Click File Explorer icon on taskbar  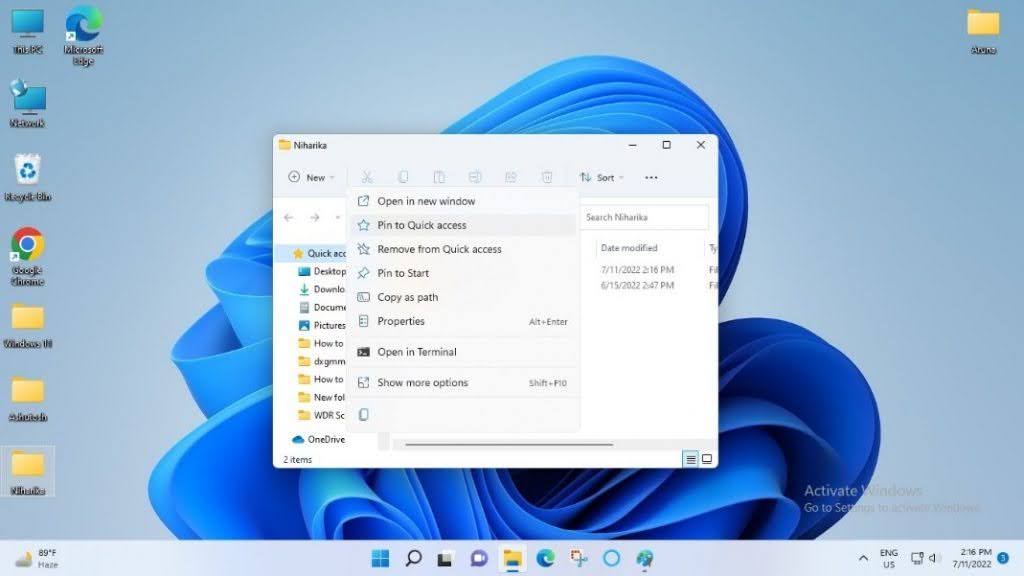pos(512,558)
